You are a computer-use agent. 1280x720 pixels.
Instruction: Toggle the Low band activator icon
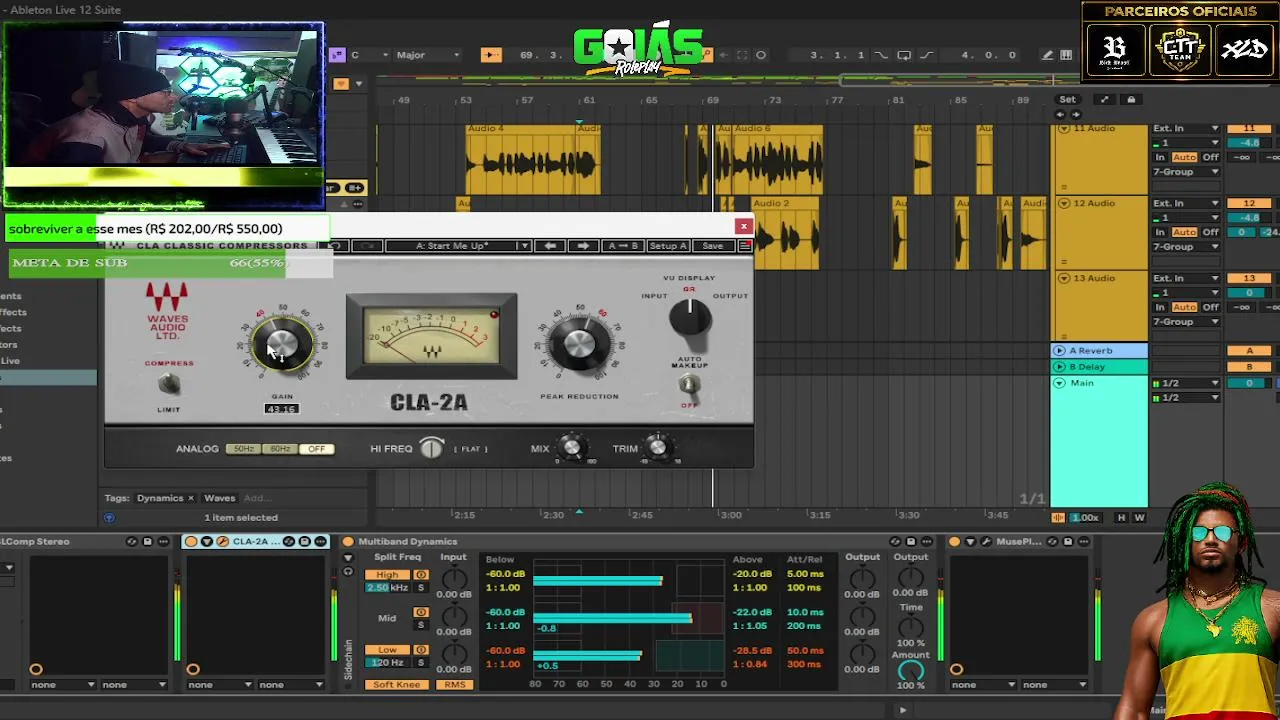(x=421, y=650)
